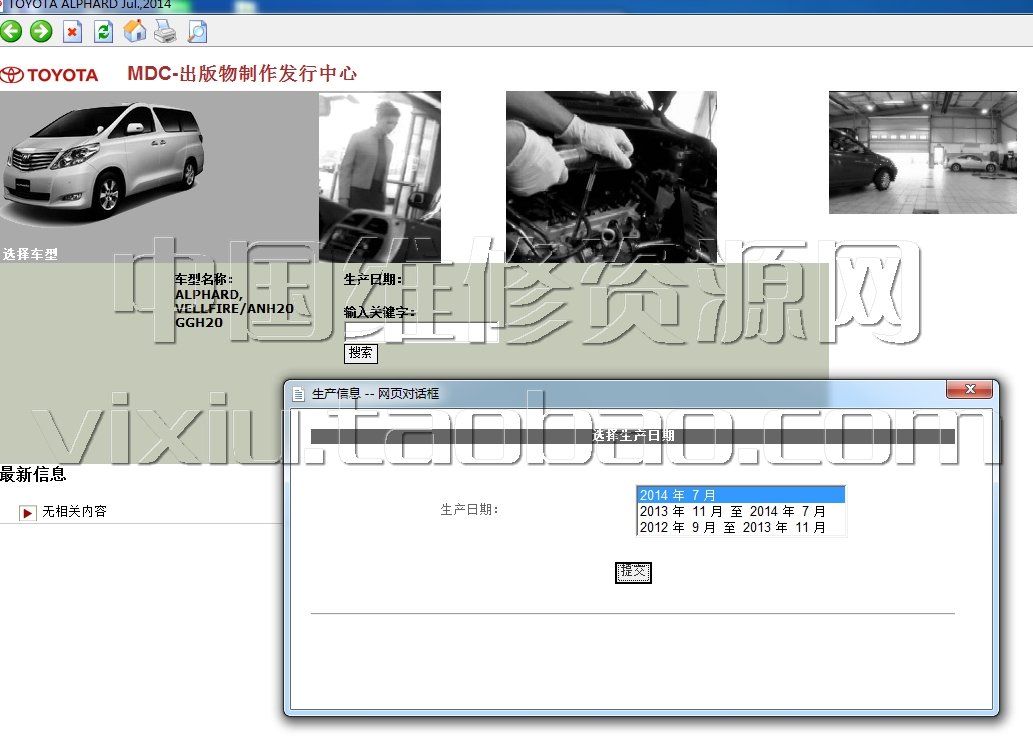Viewport: 1033px width, 739px height.
Task: Open the engine repair photo
Action: tap(611, 177)
